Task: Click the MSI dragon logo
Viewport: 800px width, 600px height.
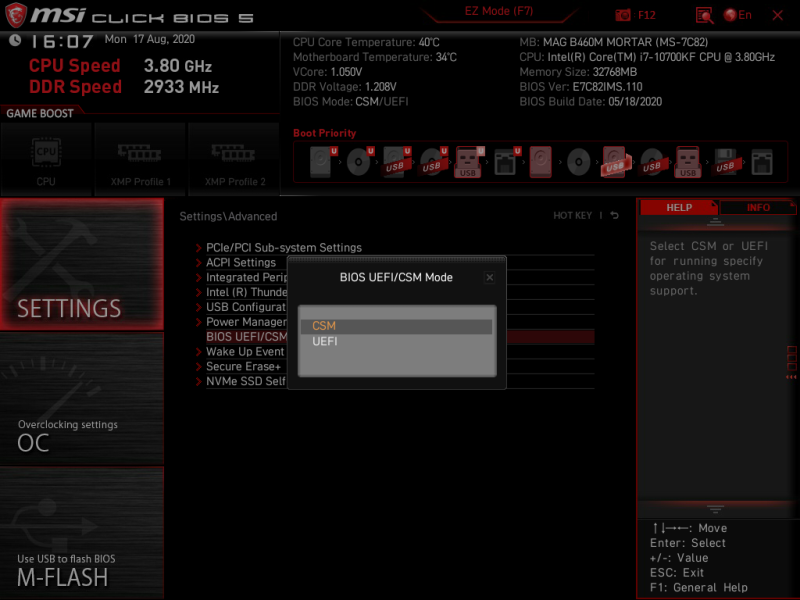Action: pyautogui.click(x=13, y=13)
